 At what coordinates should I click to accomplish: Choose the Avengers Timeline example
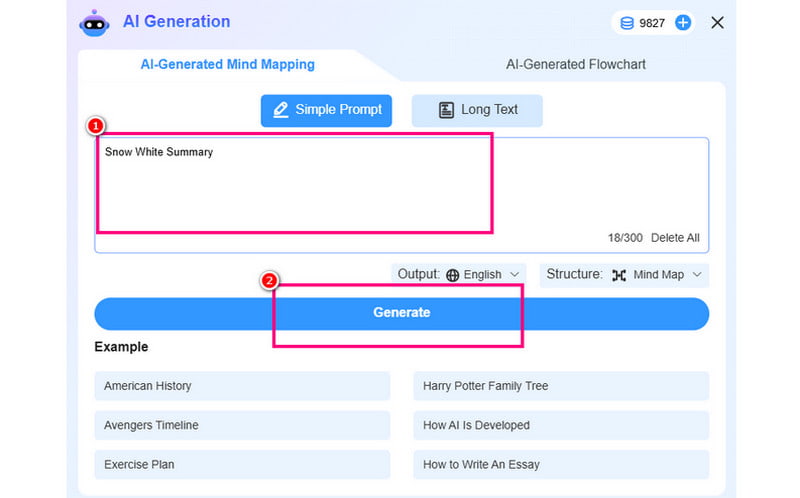click(x=242, y=425)
